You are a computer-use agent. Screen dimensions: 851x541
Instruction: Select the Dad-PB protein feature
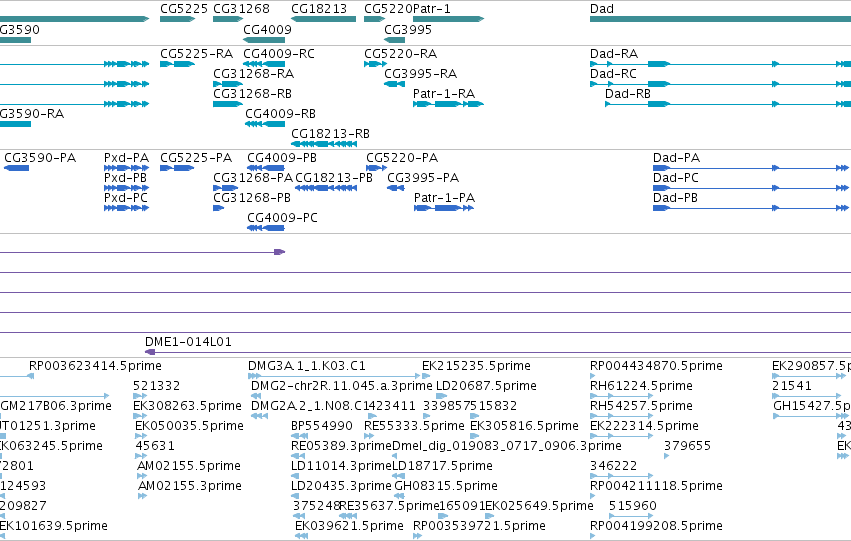point(752,208)
